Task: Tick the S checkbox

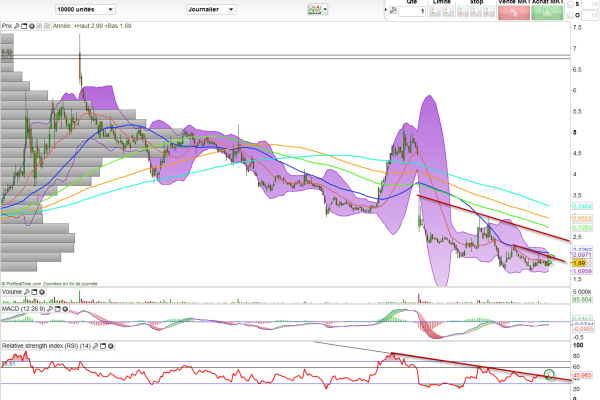Action: tap(571, 5)
